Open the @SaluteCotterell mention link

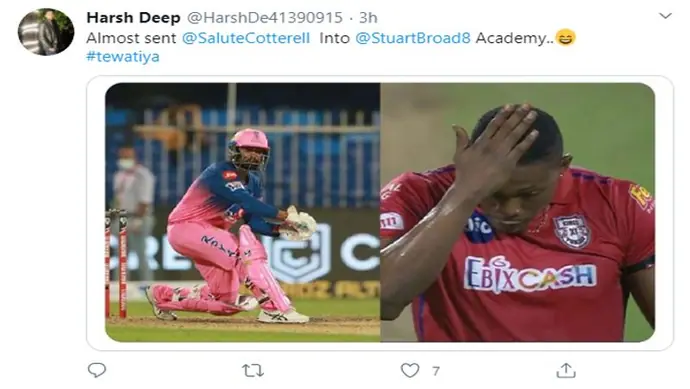246,38
